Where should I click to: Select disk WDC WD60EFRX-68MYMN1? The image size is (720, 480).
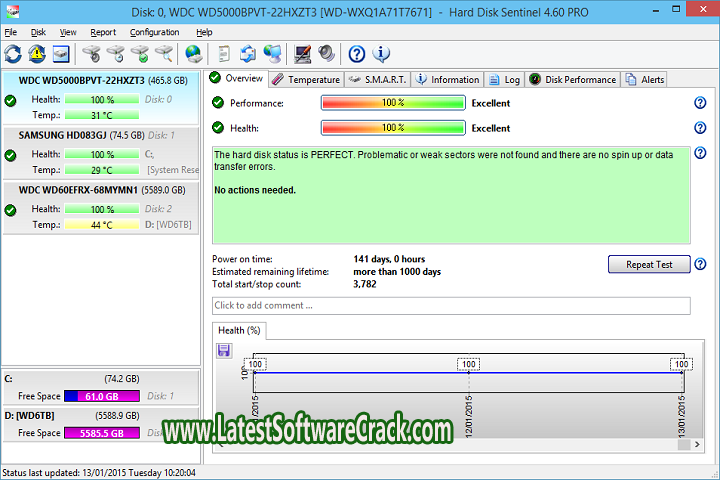click(101, 208)
